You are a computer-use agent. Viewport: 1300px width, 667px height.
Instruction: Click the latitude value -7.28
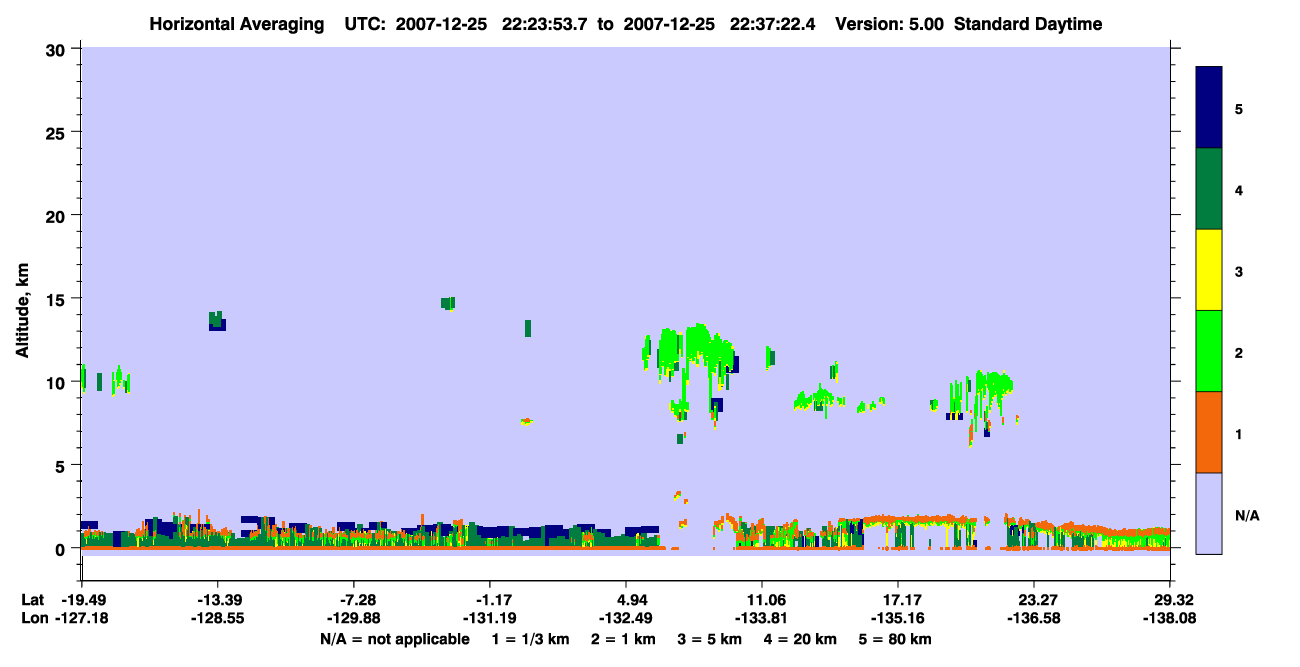pos(358,600)
